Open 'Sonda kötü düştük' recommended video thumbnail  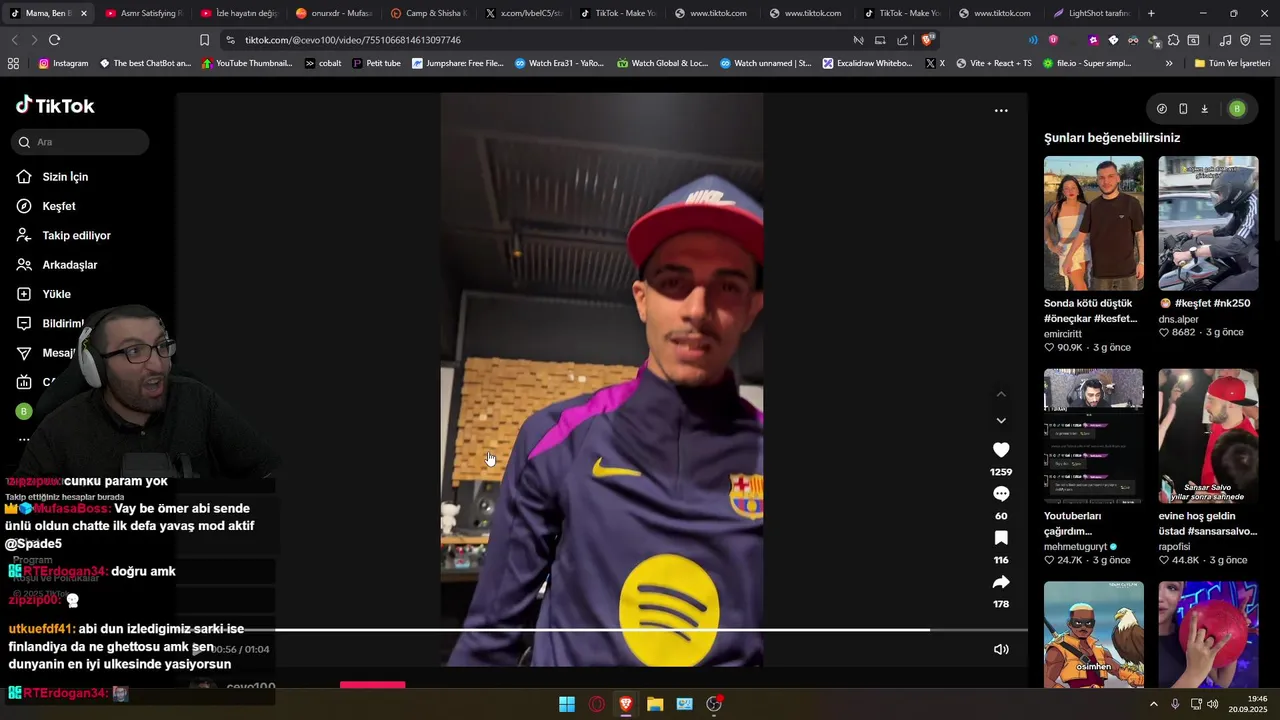tap(1094, 223)
